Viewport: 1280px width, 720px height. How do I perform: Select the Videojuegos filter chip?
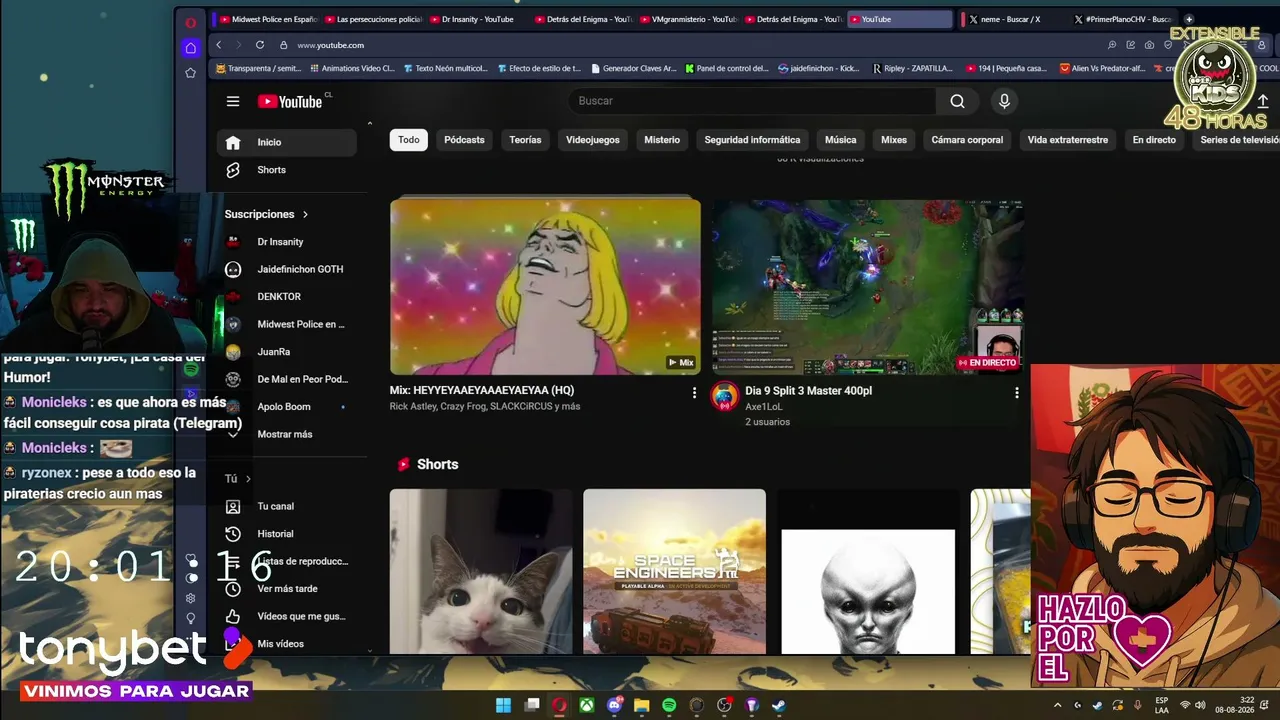593,140
